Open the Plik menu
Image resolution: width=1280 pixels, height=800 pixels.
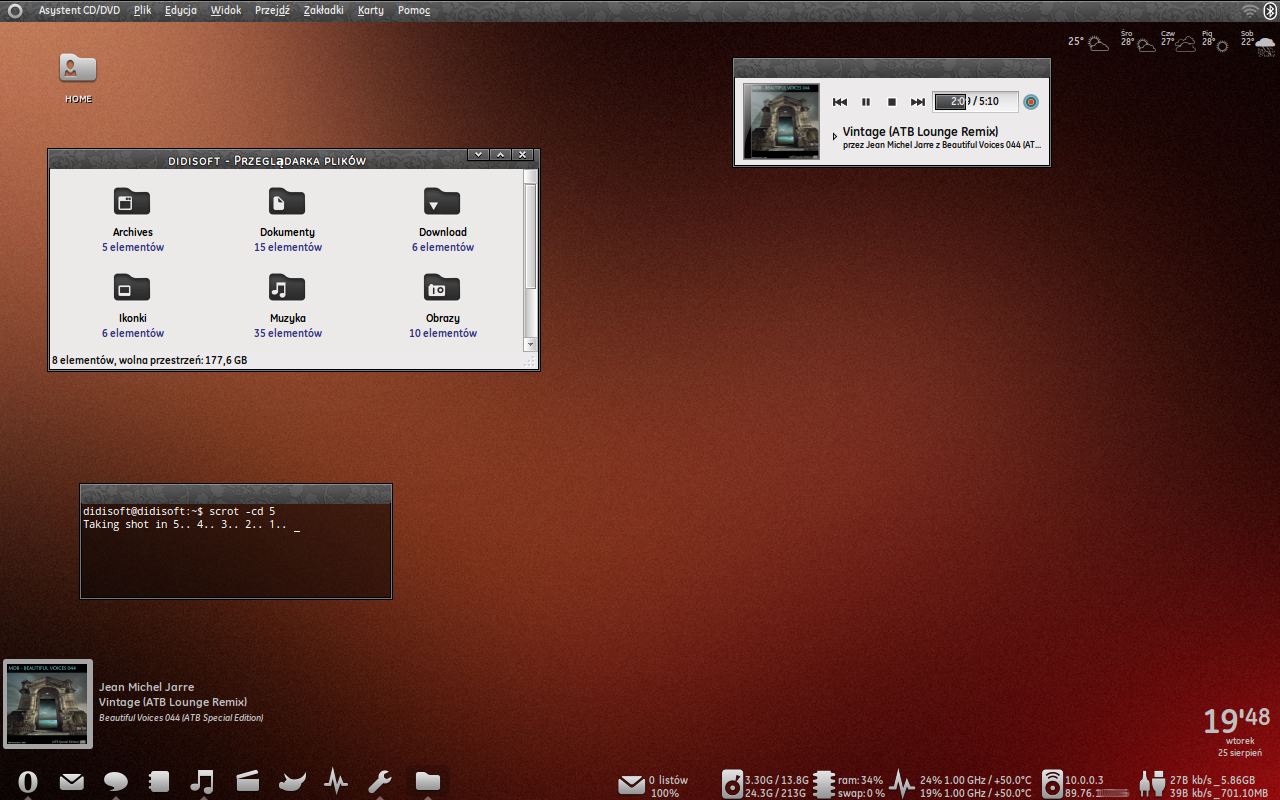point(142,10)
